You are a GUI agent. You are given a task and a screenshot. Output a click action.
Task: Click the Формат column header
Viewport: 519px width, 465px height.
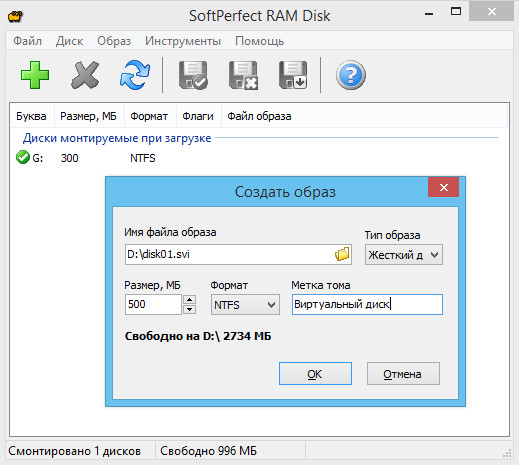pos(150,116)
